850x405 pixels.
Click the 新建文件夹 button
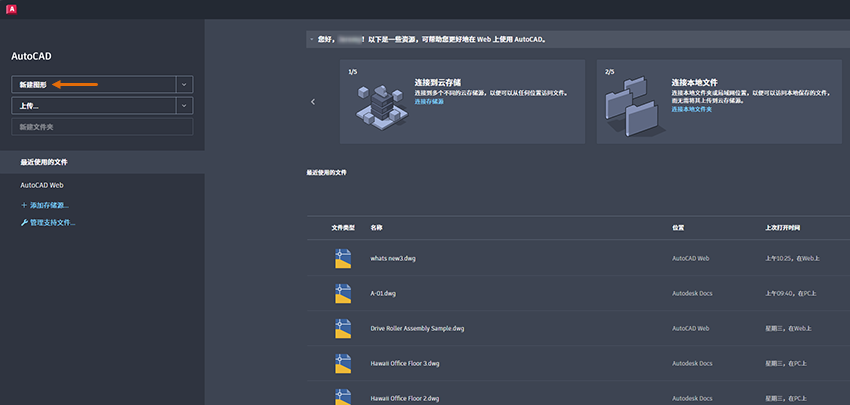pyautogui.click(x=102, y=127)
